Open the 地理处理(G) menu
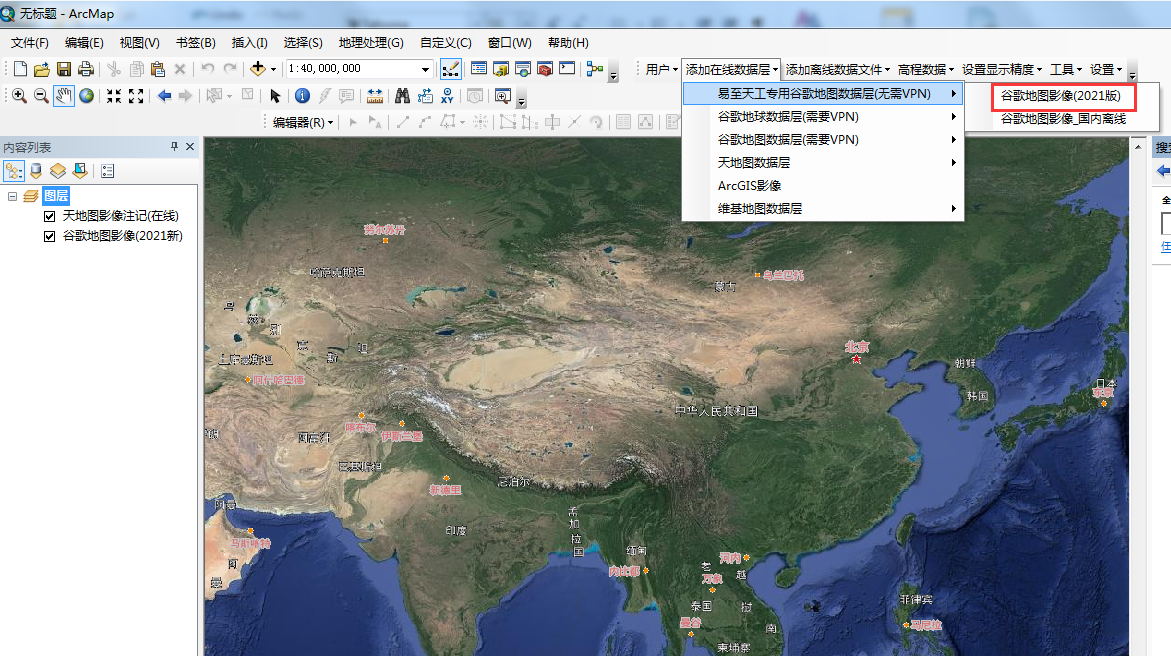 [370, 43]
